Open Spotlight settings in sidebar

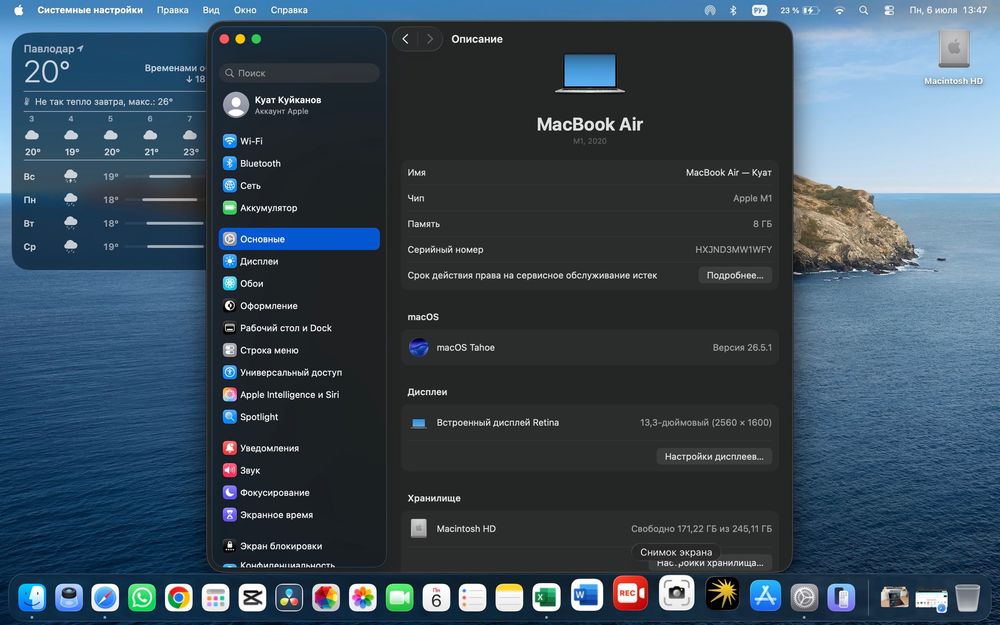299,417
